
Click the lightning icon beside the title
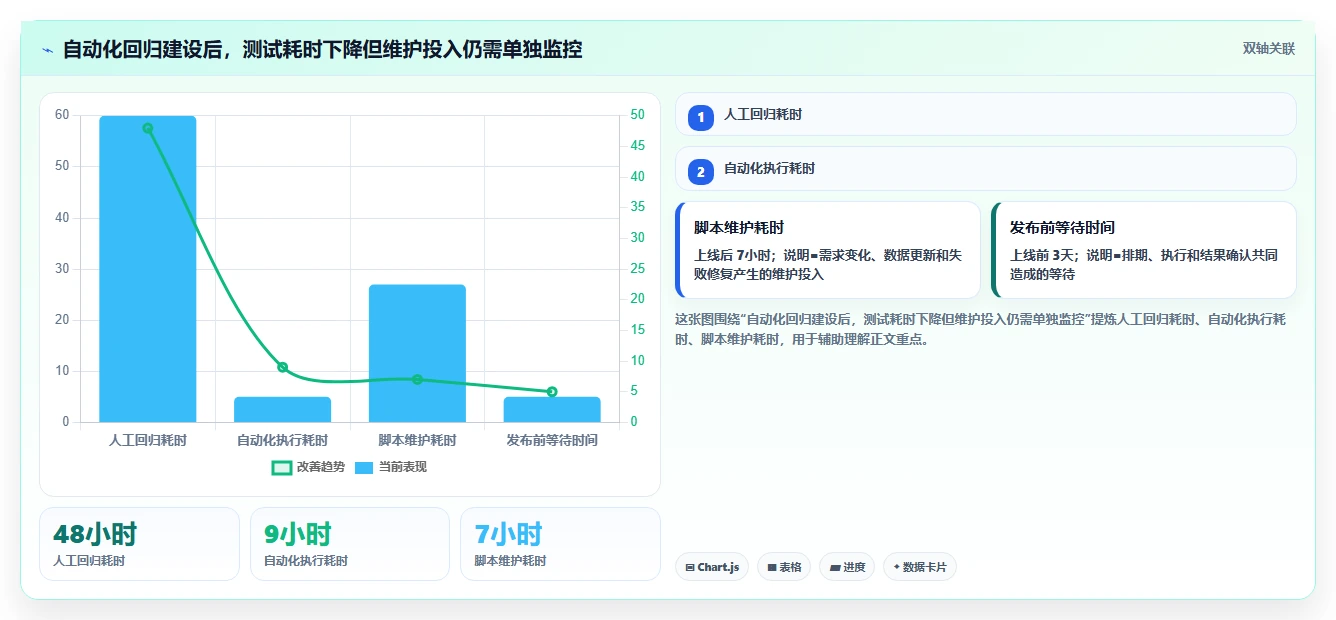pos(47,50)
